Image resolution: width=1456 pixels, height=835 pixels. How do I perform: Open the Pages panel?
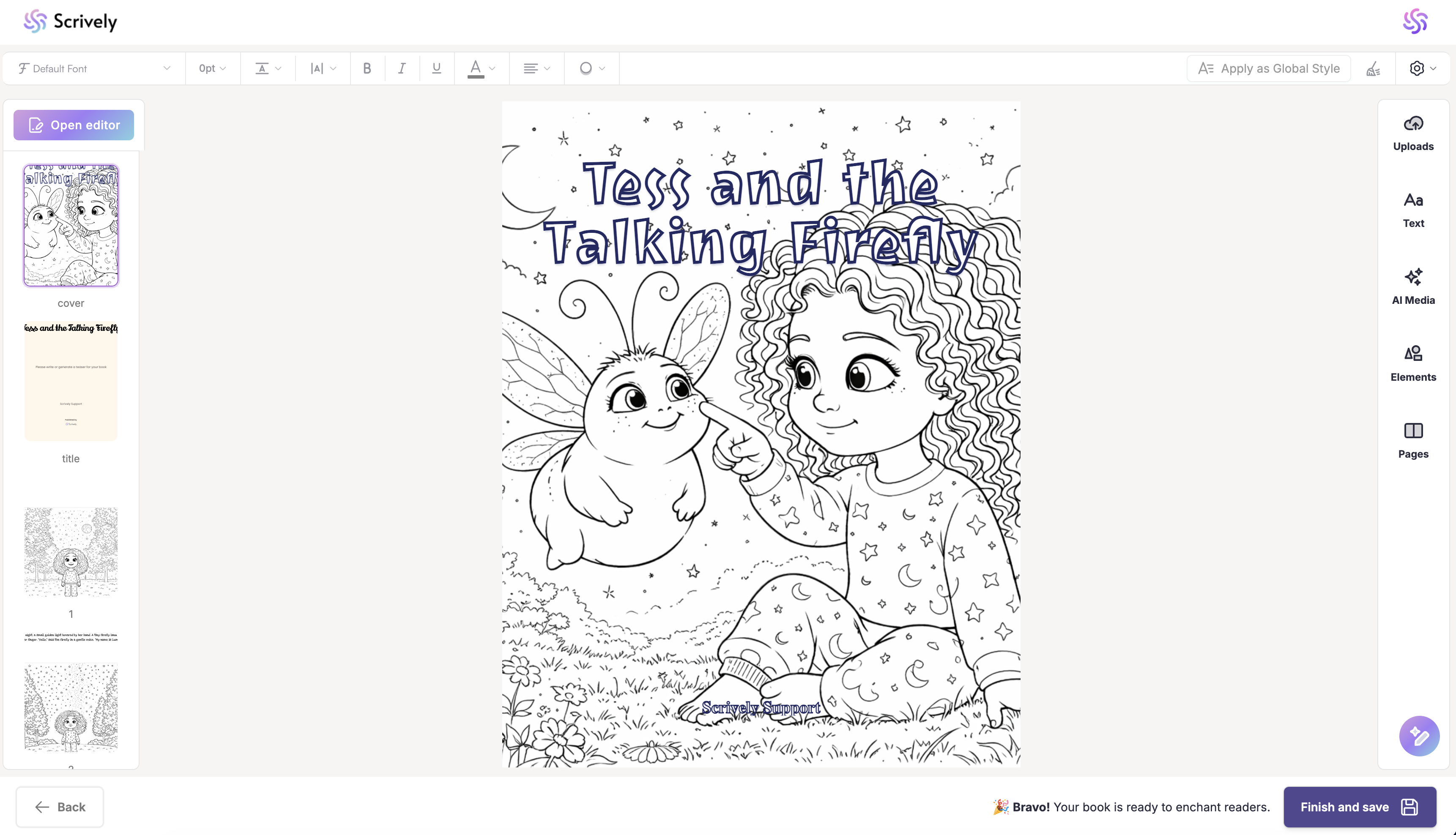pos(1413,440)
